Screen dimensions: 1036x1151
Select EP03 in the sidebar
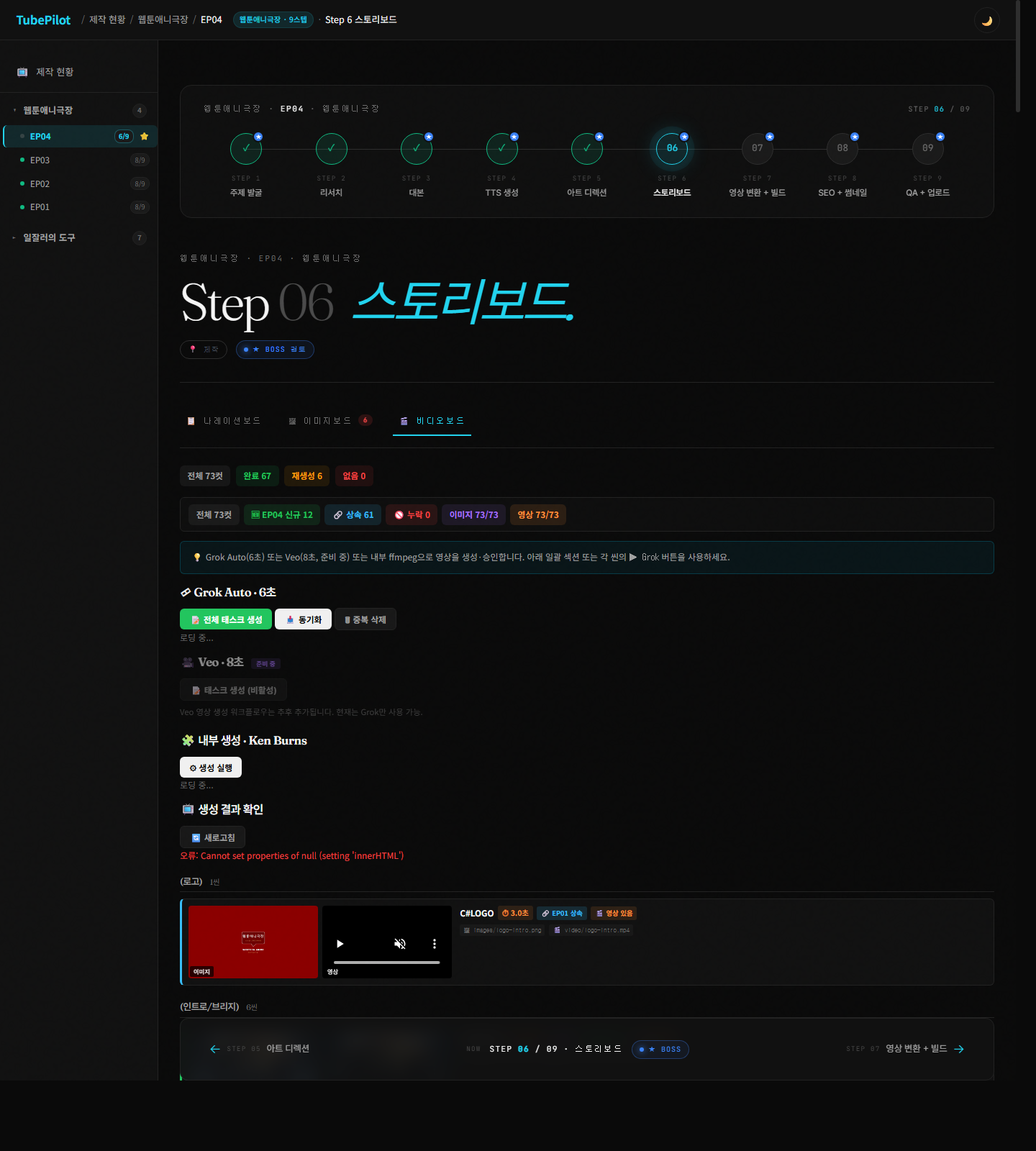(81, 160)
